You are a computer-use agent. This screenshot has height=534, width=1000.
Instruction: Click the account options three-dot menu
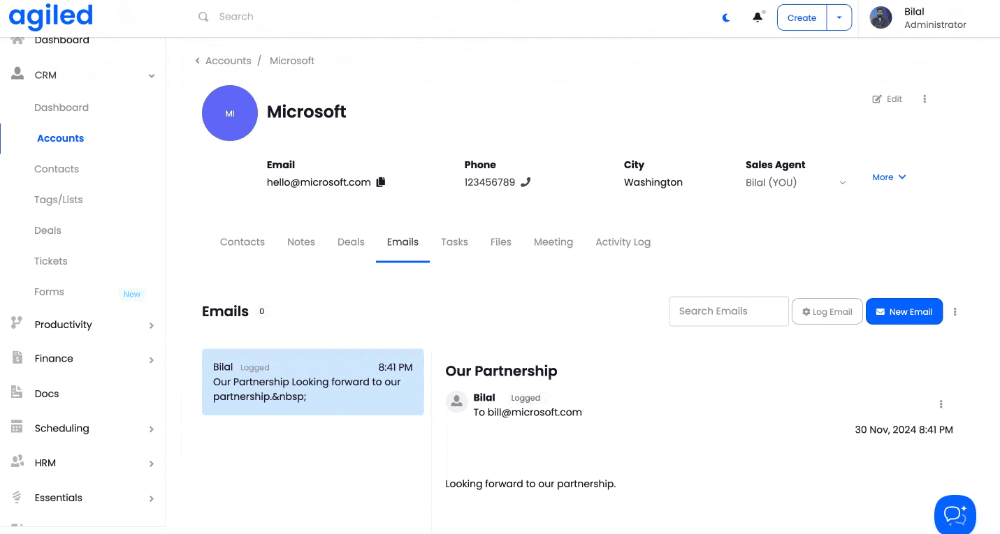click(924, 99)
